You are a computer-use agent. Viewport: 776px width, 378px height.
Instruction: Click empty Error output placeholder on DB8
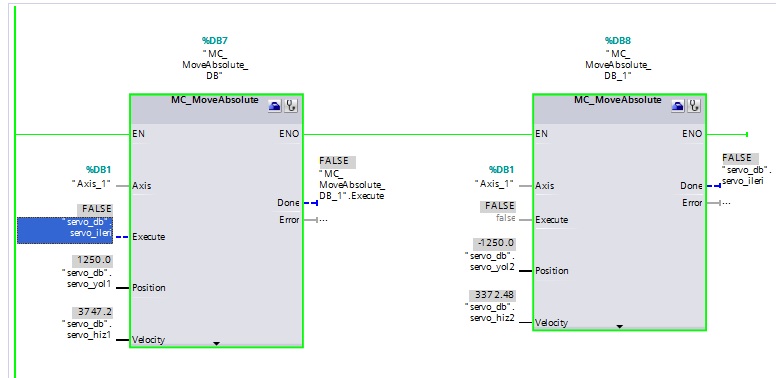tap(726, 203)
